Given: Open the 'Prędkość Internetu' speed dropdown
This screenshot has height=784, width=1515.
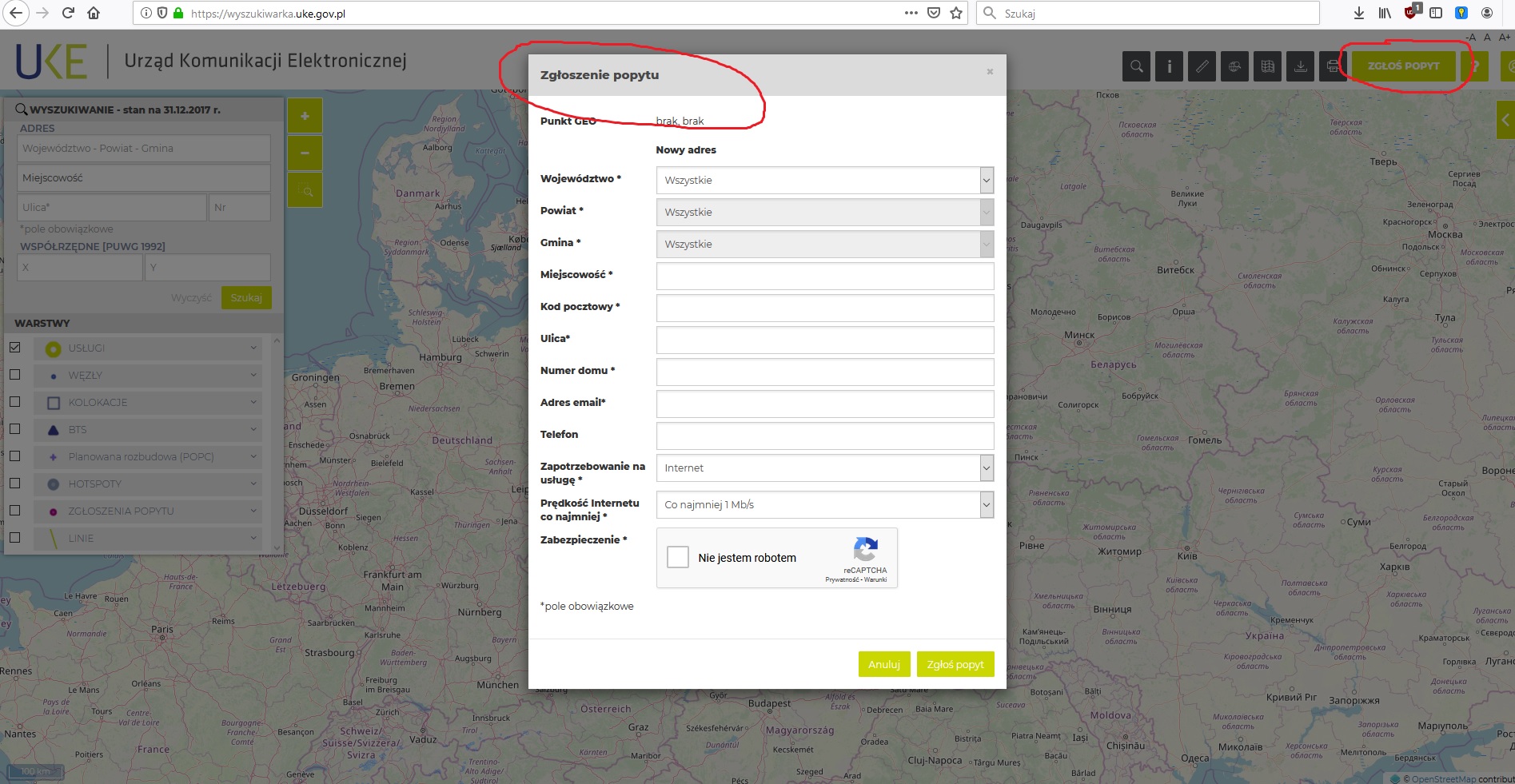Looking at the screenshot, I should pos(824,505).
